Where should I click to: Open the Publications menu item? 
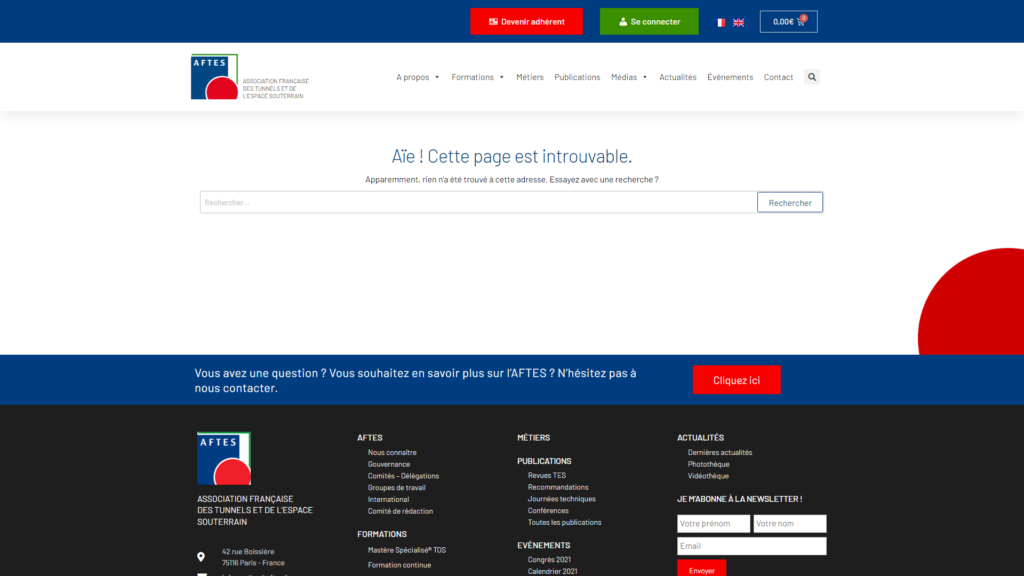click(577, 77)
